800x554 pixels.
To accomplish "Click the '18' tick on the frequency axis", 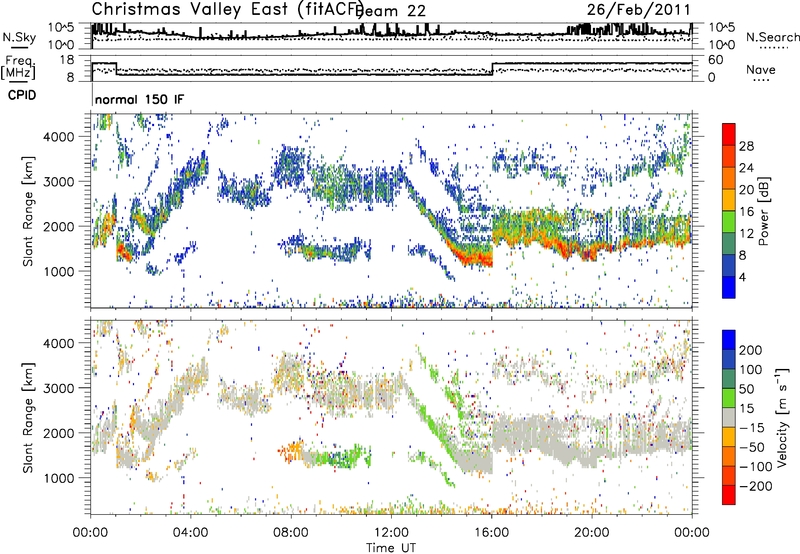I will (x=66, y=60).
